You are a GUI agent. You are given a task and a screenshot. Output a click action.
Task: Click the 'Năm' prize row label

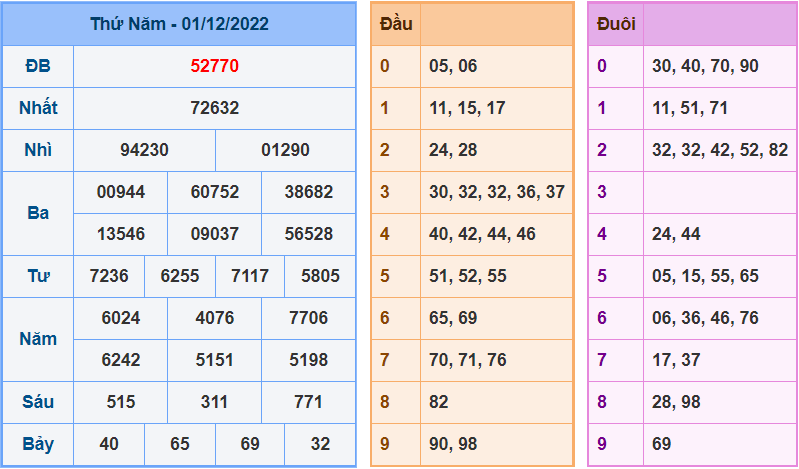point(38,339)
